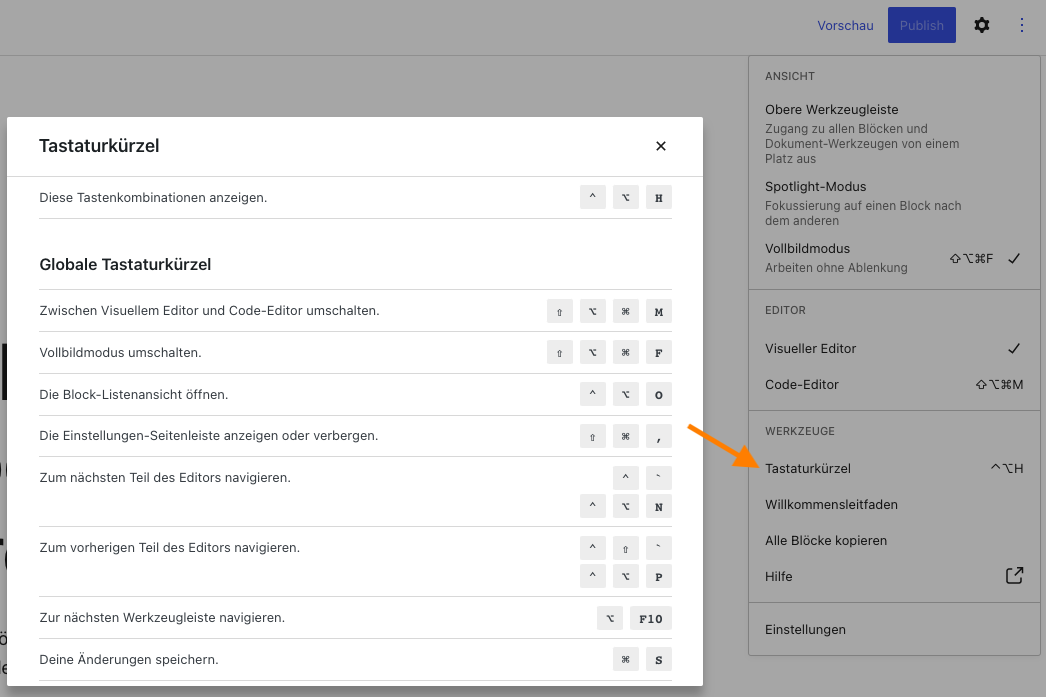Image resolution: width=1046 pixels, height=697 pixels.
Task: Click the ANSICHT section label
Action: tap(790, 76)
